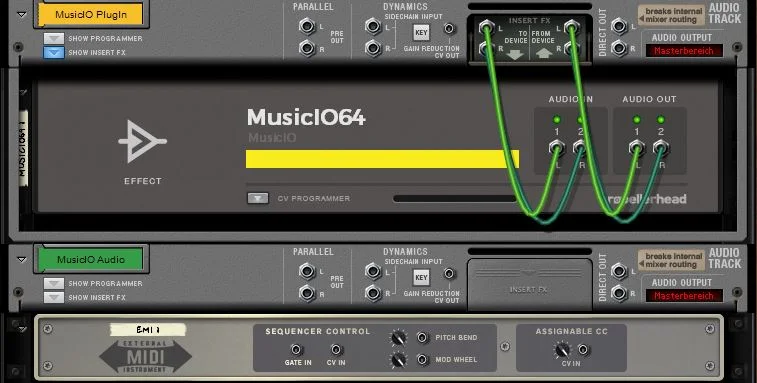The width and height of the screenshot is (757, 383).
Task: Click Direct Out L jack on MusicIO PlugIn track
Action: click(x=618, y=26)
